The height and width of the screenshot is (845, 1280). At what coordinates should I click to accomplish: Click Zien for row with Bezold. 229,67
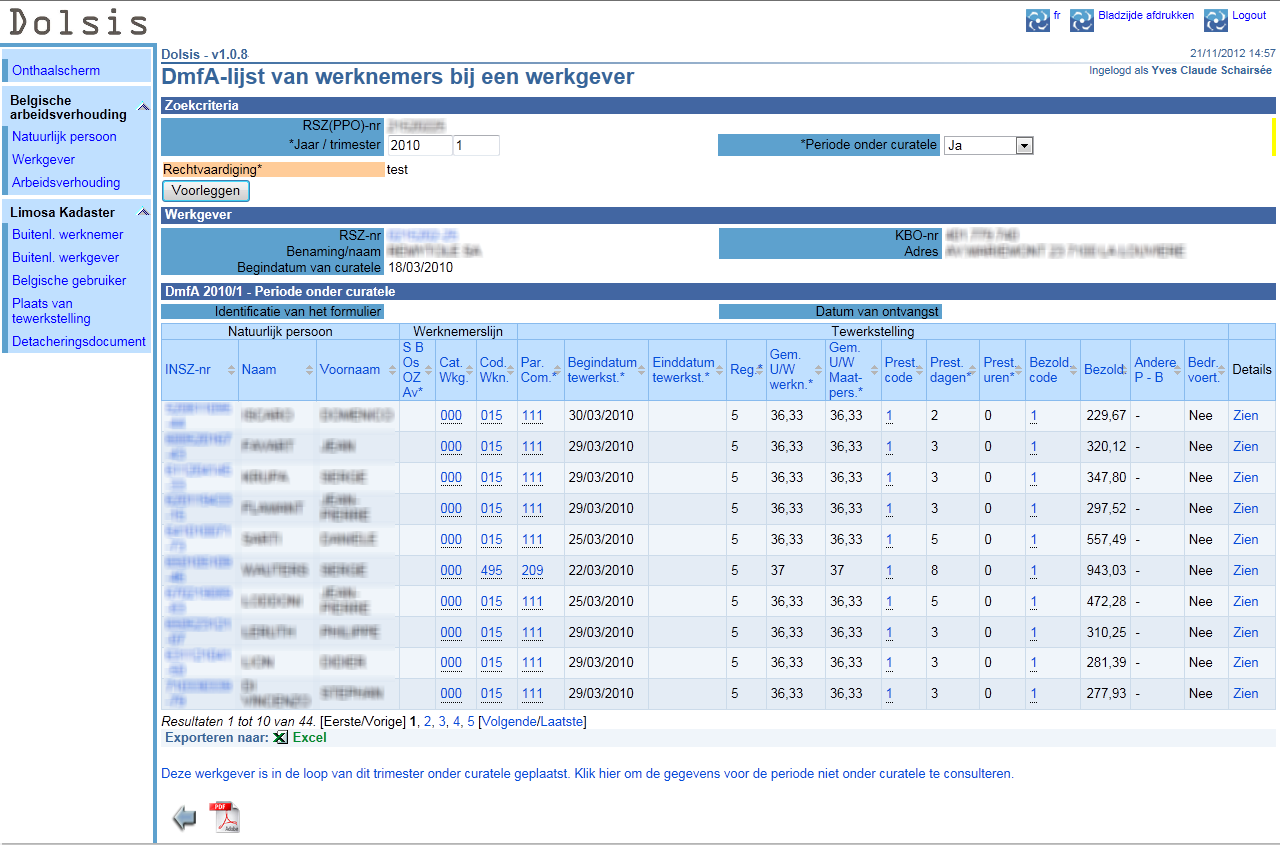click(1246, 416)
